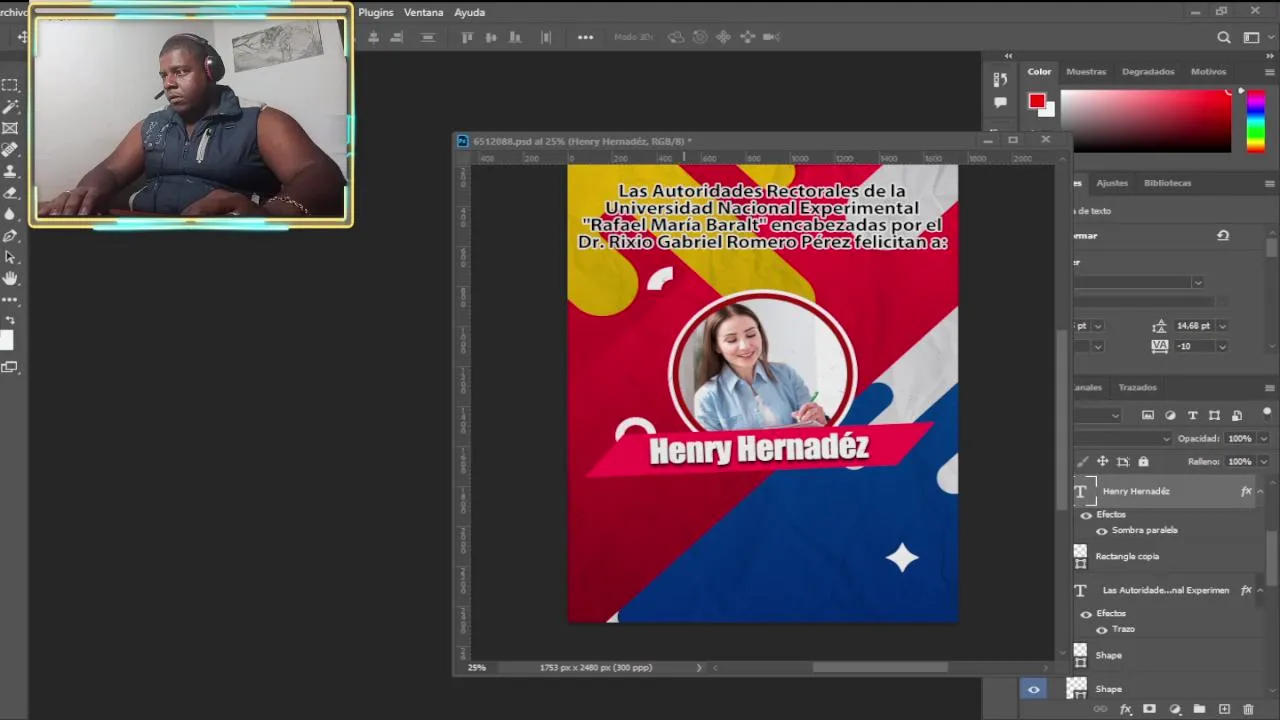Open the Ventana menu

(424, 12)
